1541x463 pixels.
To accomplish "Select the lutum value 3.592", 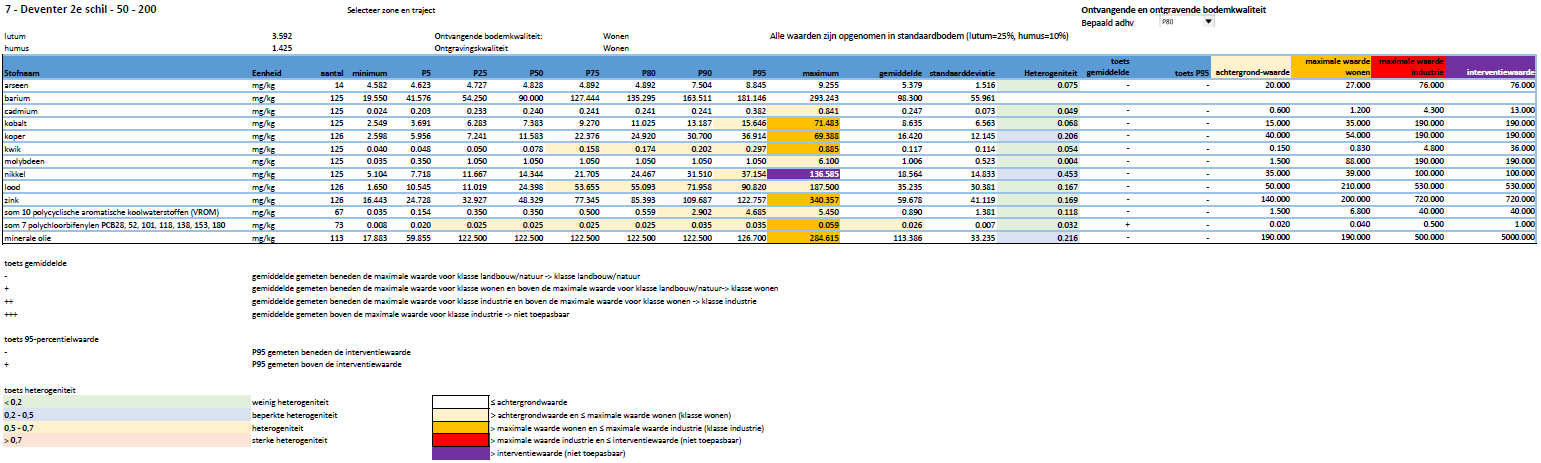I will coord(281,35).
